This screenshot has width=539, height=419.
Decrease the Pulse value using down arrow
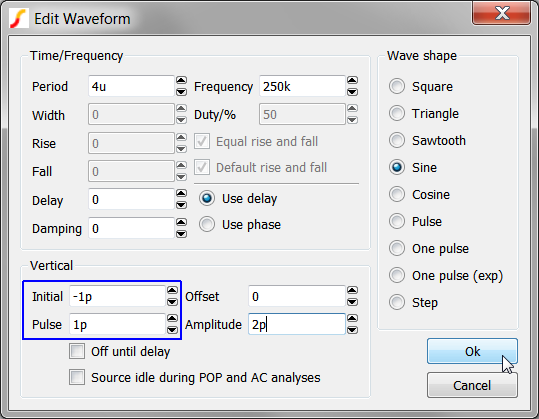(x=172, y=330)
